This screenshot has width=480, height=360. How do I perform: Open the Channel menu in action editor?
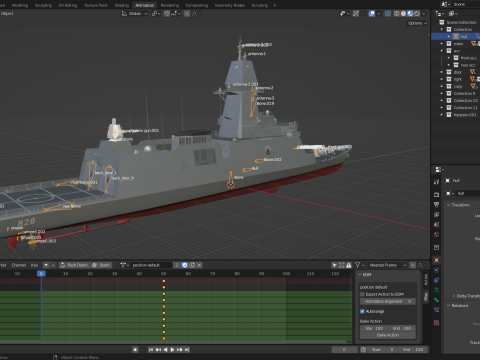pos(19,265)
